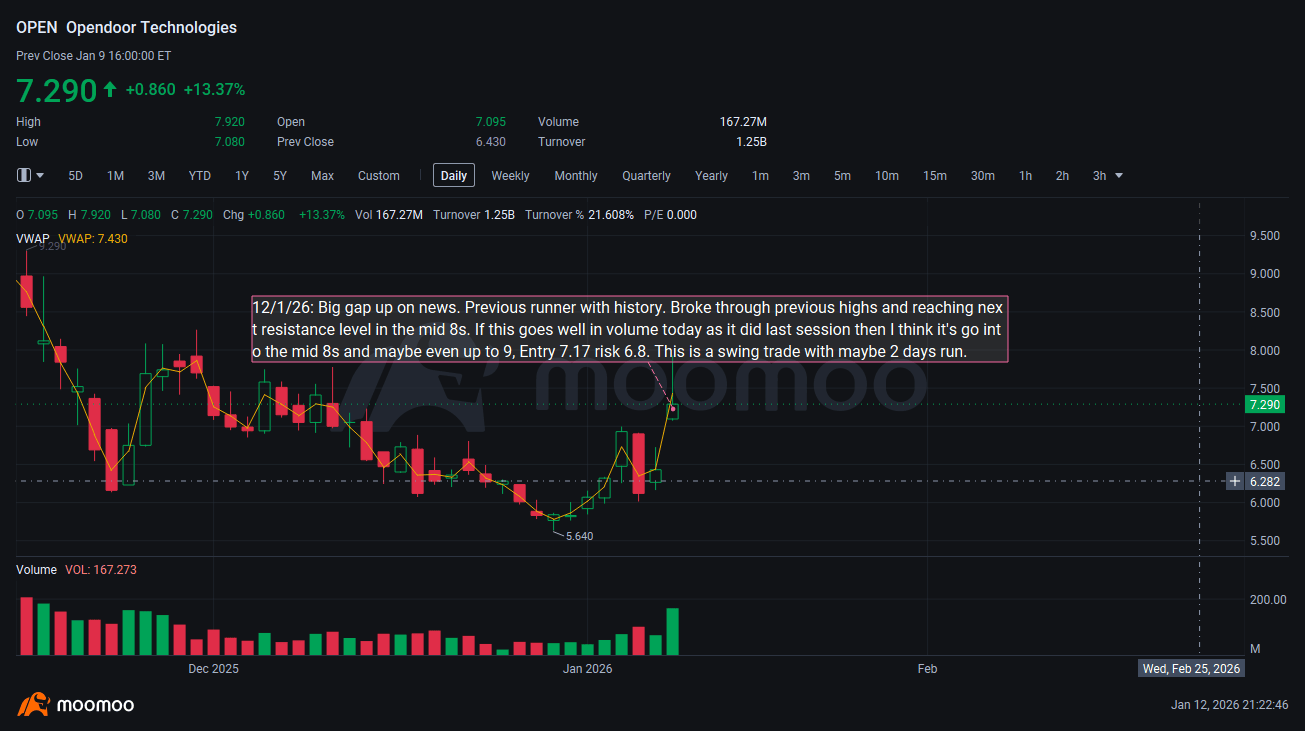Screen dimensions: 1305x731
Task: Click the Jan 12, 2026 21:22:46 timestamp
Action: (x=1229, y=705)
